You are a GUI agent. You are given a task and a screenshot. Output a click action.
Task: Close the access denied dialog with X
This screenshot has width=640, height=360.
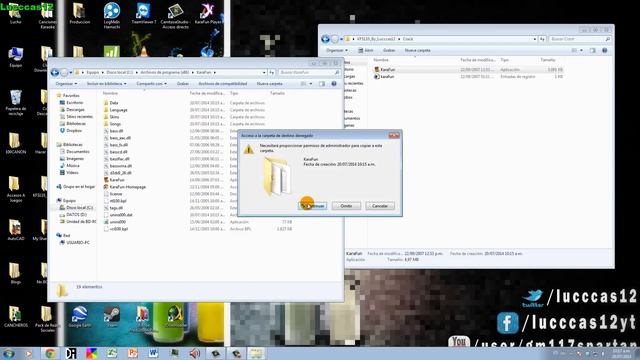(394, 135)
